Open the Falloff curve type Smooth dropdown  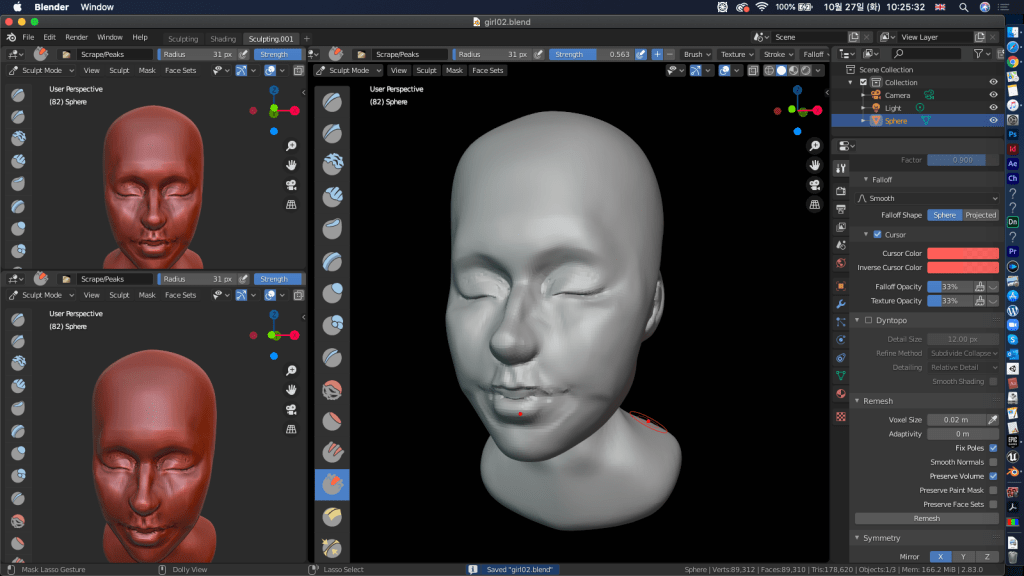pos(926,198)
